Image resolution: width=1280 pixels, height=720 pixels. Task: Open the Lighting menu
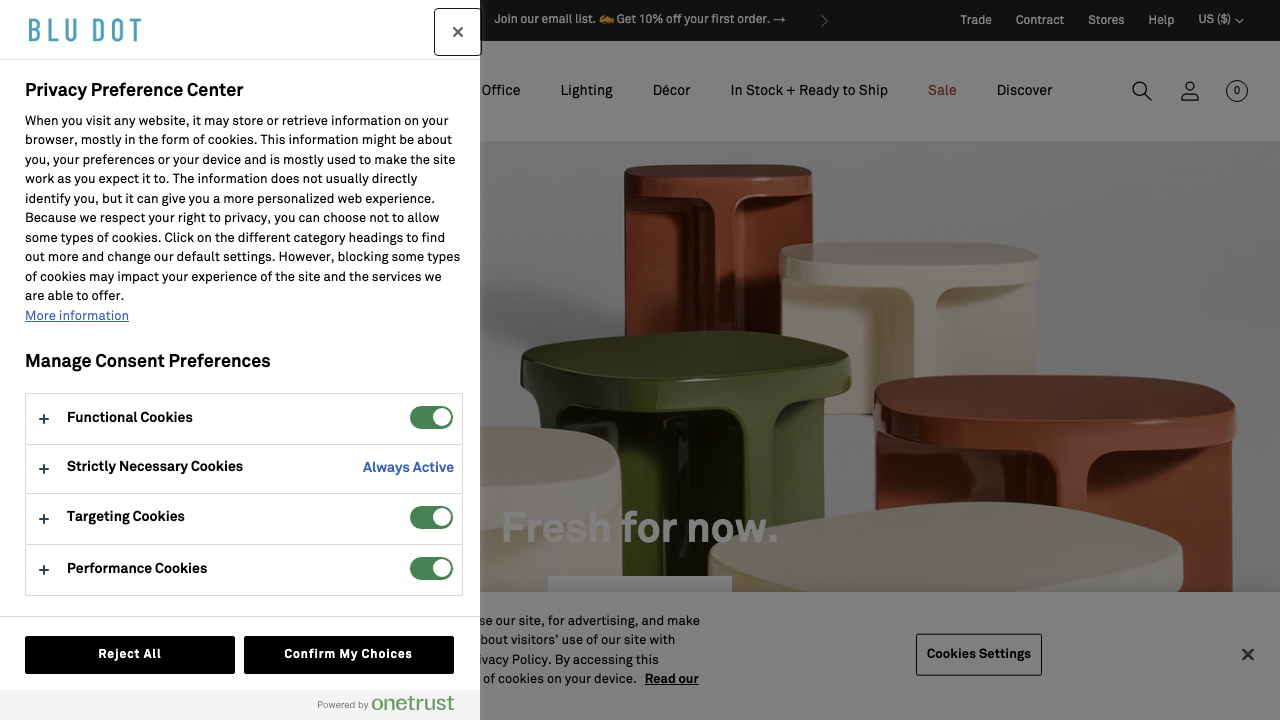point(586,90)
